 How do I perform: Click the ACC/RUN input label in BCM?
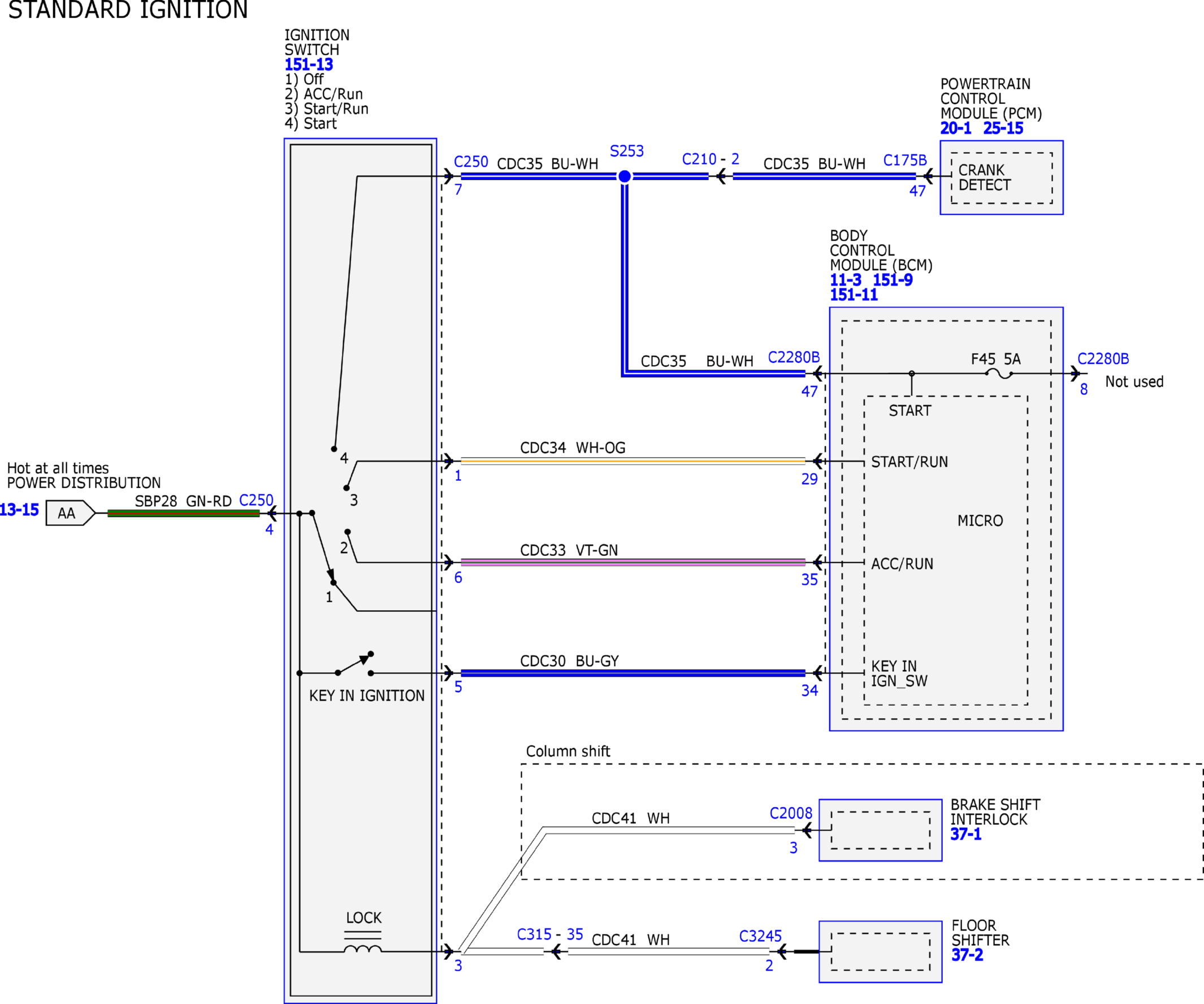[902, 564]
